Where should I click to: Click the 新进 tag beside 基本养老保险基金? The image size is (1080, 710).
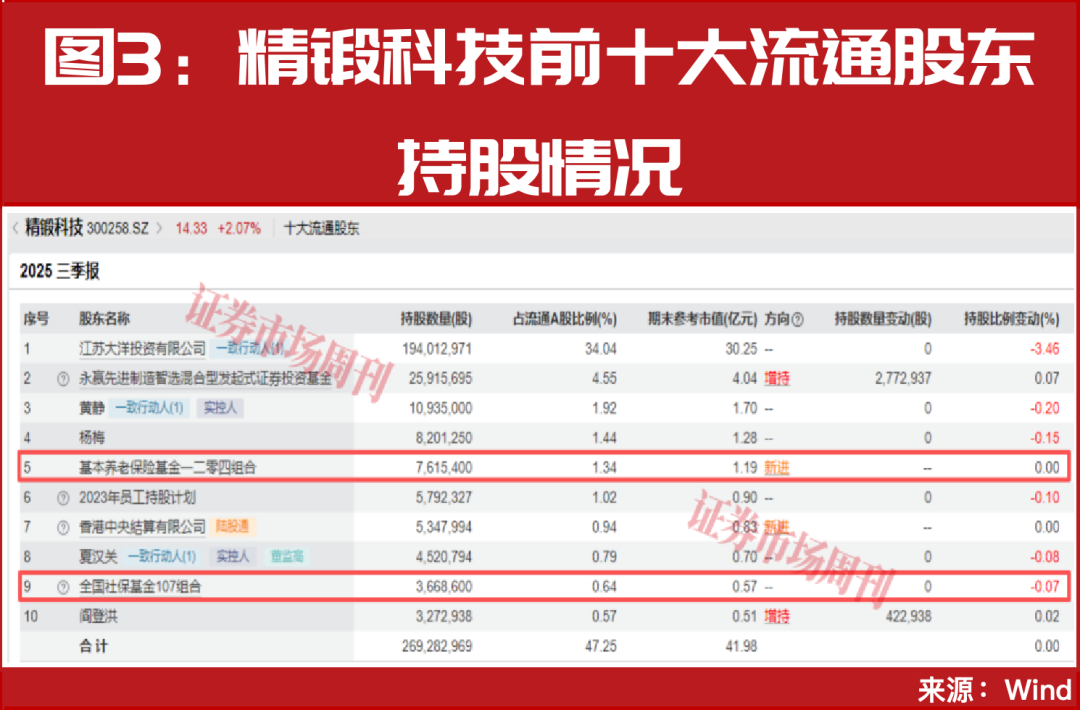(x=777, y=467)
